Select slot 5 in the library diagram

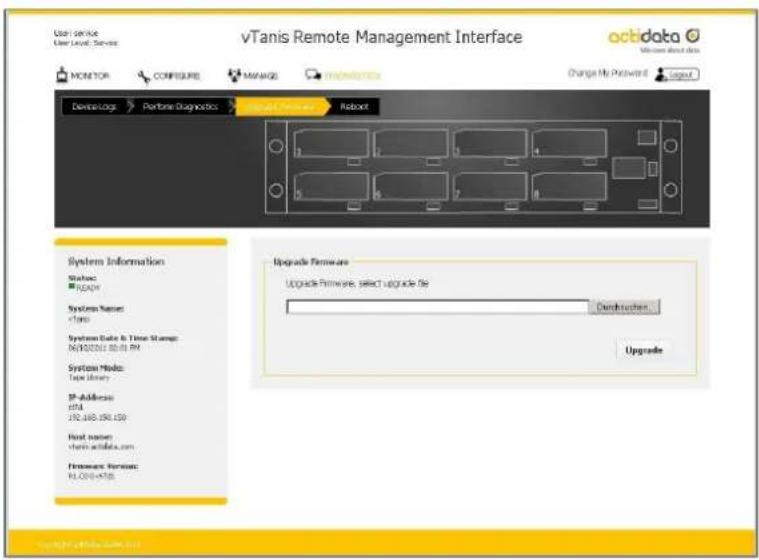pos(331,186)
